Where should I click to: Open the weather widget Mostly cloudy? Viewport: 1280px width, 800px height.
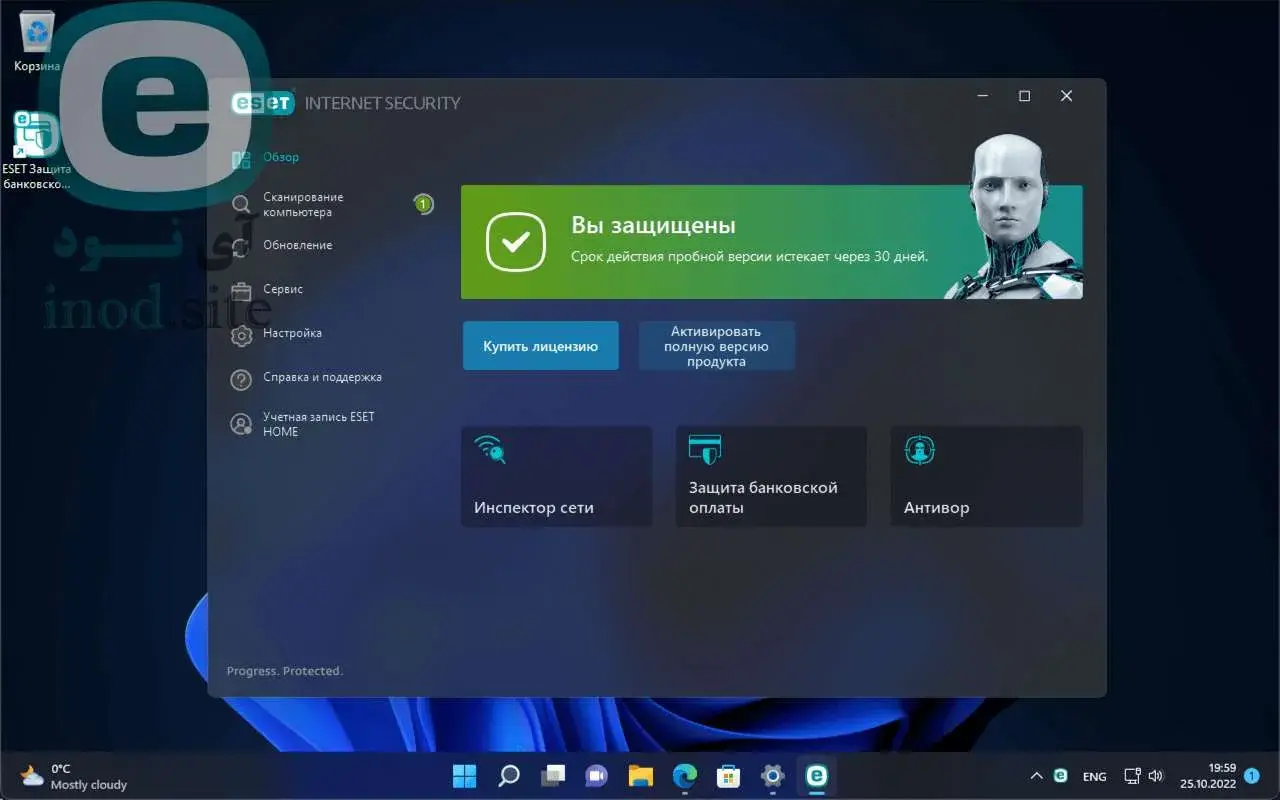(x=74, y=776)
